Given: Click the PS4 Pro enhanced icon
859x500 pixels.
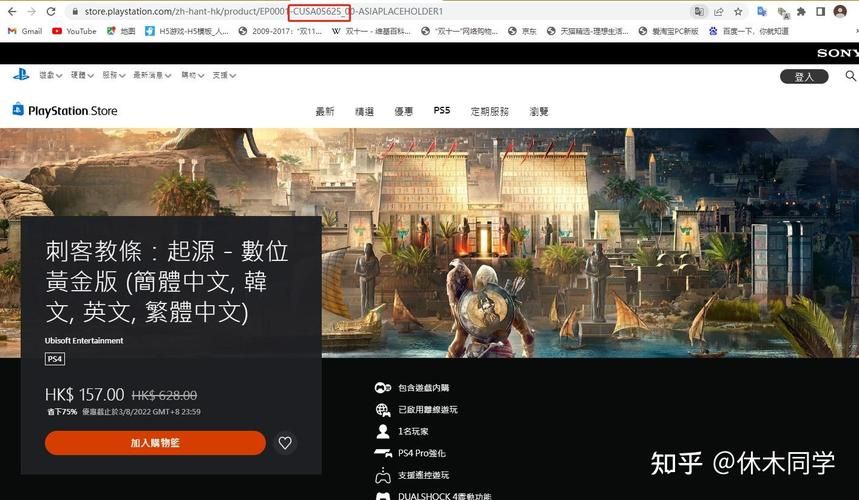Looking at the screenshot, I should tap(382, 453).
